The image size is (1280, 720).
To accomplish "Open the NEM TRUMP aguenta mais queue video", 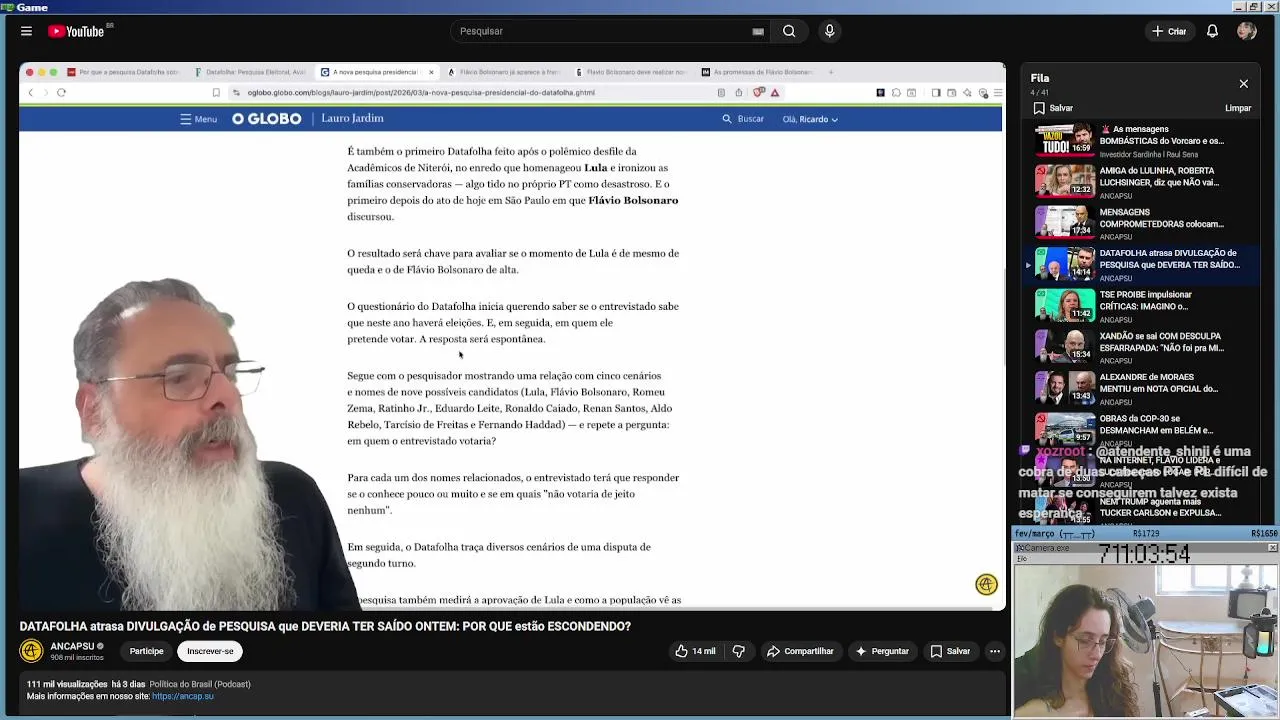I will click(1143, 507).
